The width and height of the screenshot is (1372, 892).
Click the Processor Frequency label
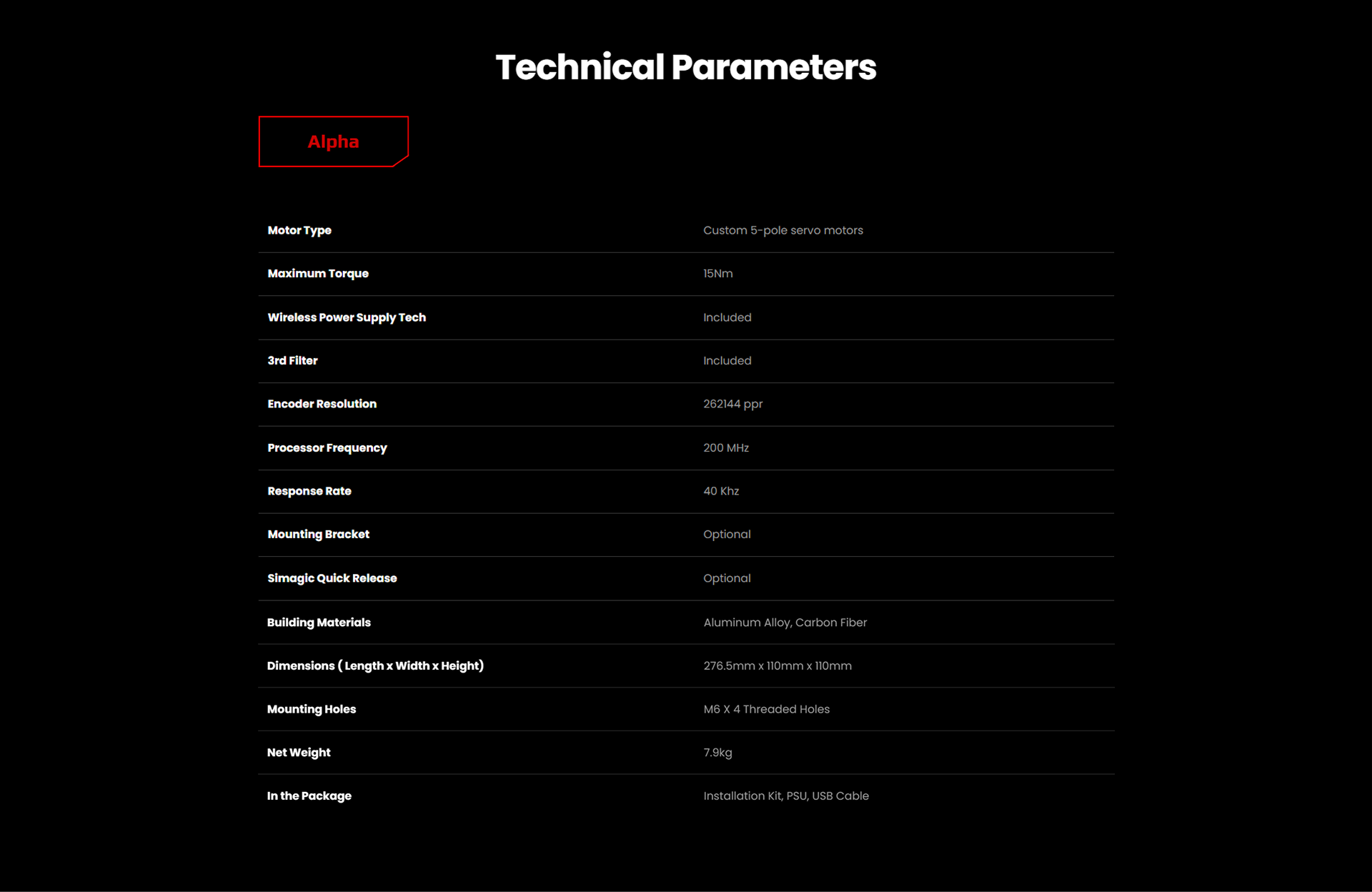[327, 448]
